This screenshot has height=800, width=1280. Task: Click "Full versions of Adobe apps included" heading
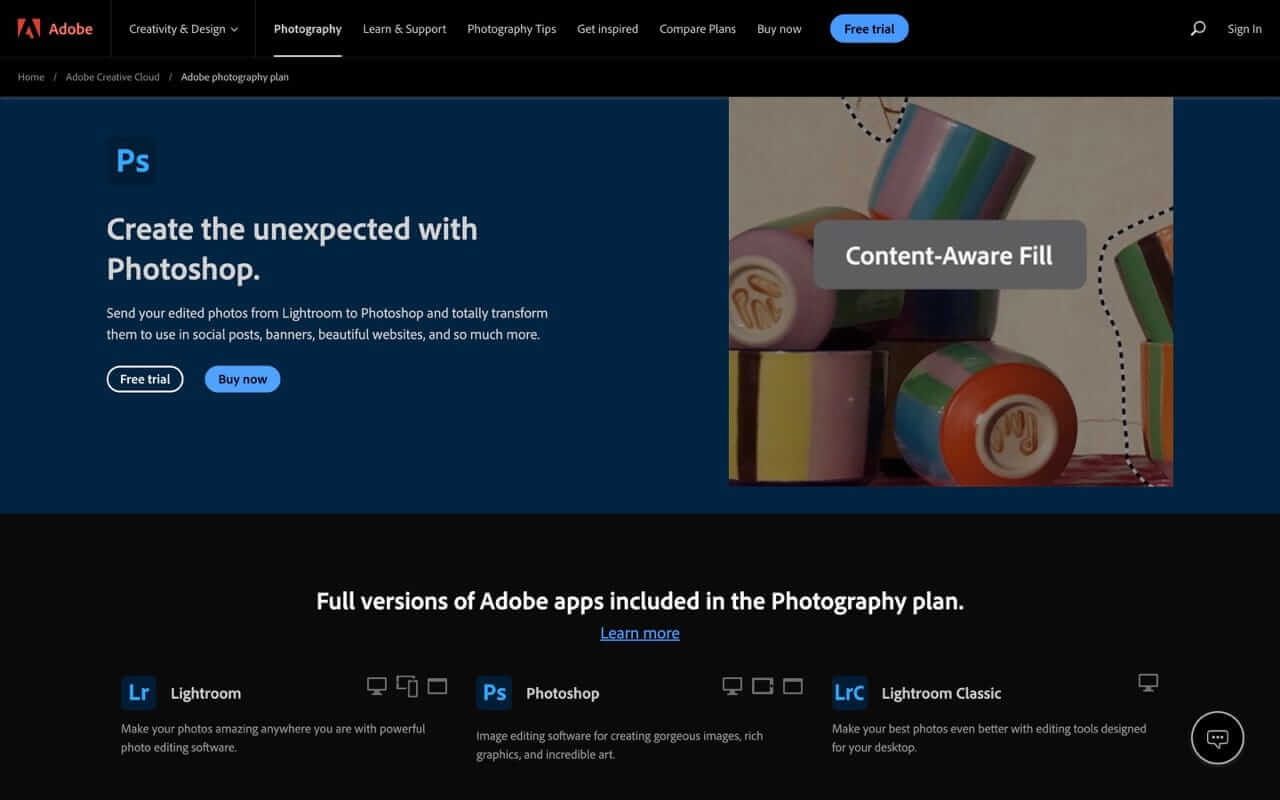click(640, 601)
